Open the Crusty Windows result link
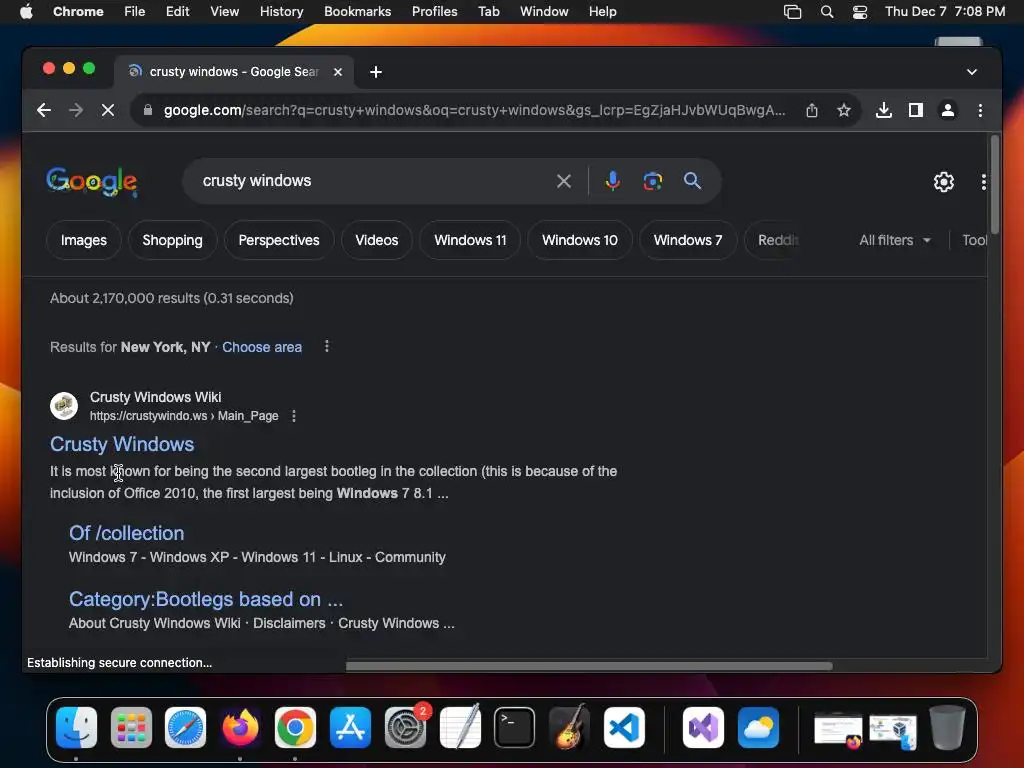Viewport: 1024px width, 768px height. (x=122, y=444)
